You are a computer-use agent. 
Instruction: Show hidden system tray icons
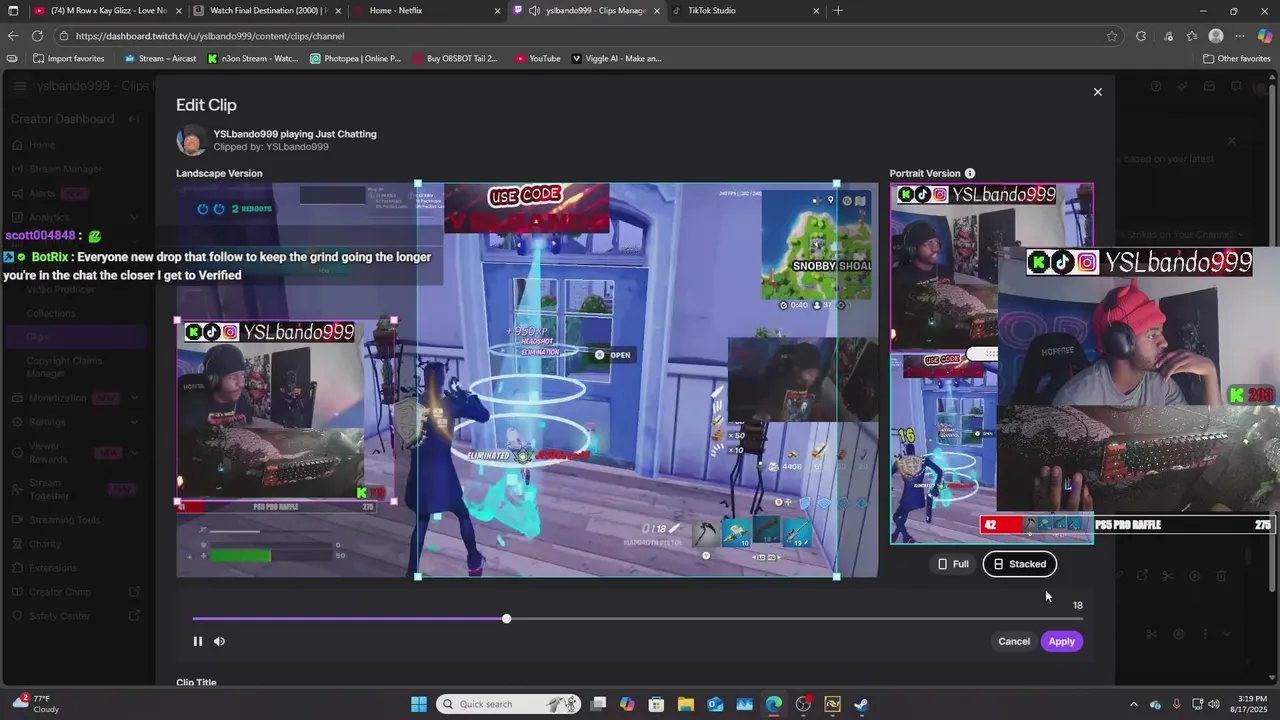click(1133, 704)
